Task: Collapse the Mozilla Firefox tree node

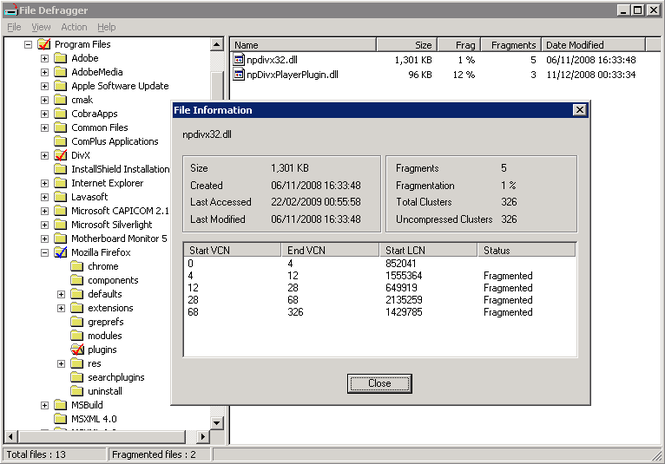Action: tap(45, 253)
